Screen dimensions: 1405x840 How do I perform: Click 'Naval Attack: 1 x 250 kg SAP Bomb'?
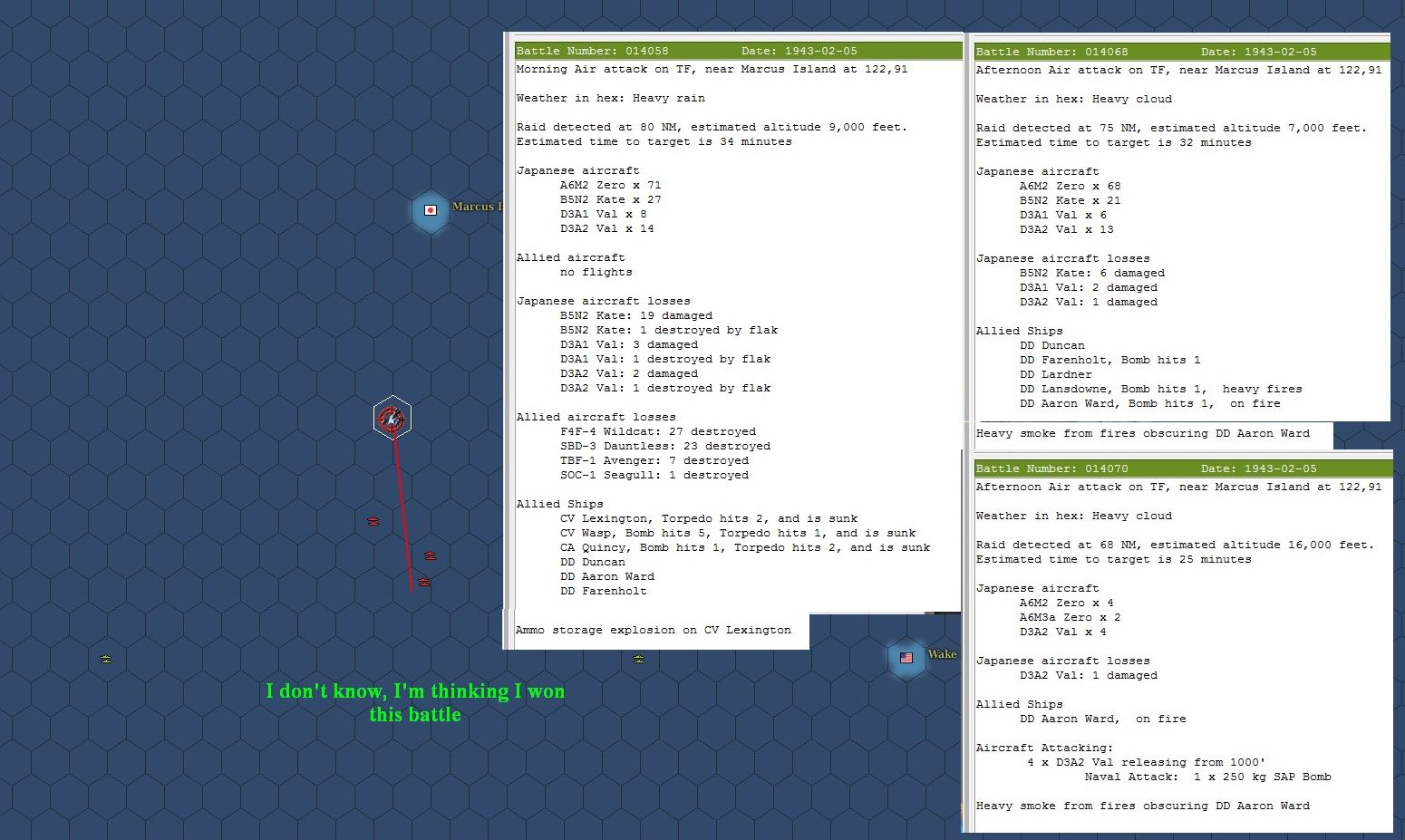tap(1207, 777)
